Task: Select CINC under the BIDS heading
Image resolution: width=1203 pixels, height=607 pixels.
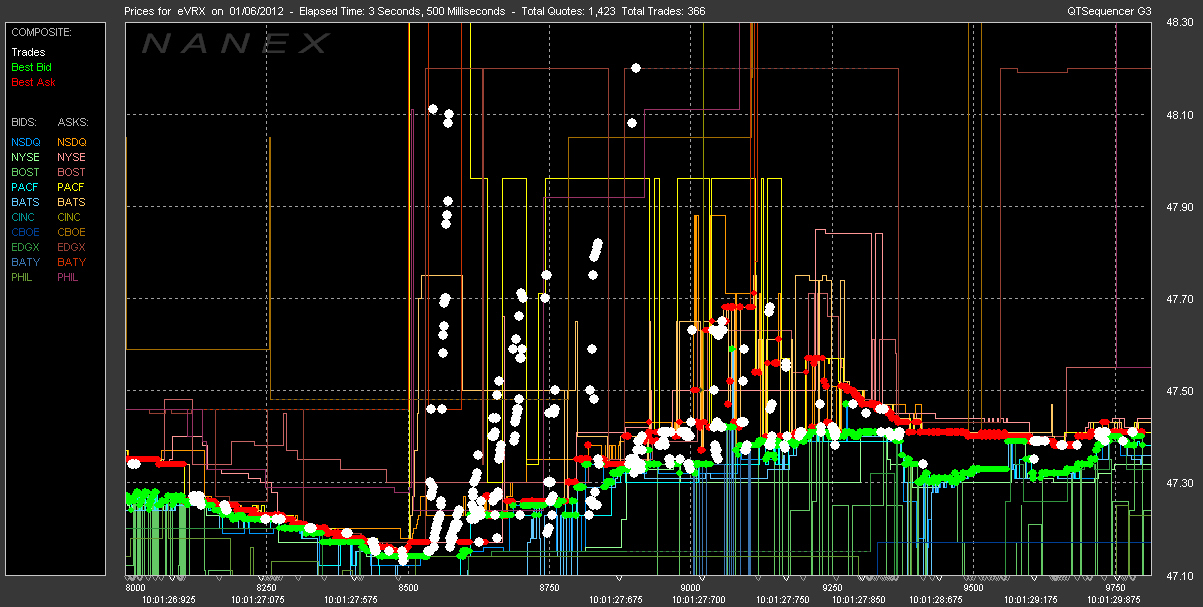Action: pyautogui.click(x=24, y=217)
